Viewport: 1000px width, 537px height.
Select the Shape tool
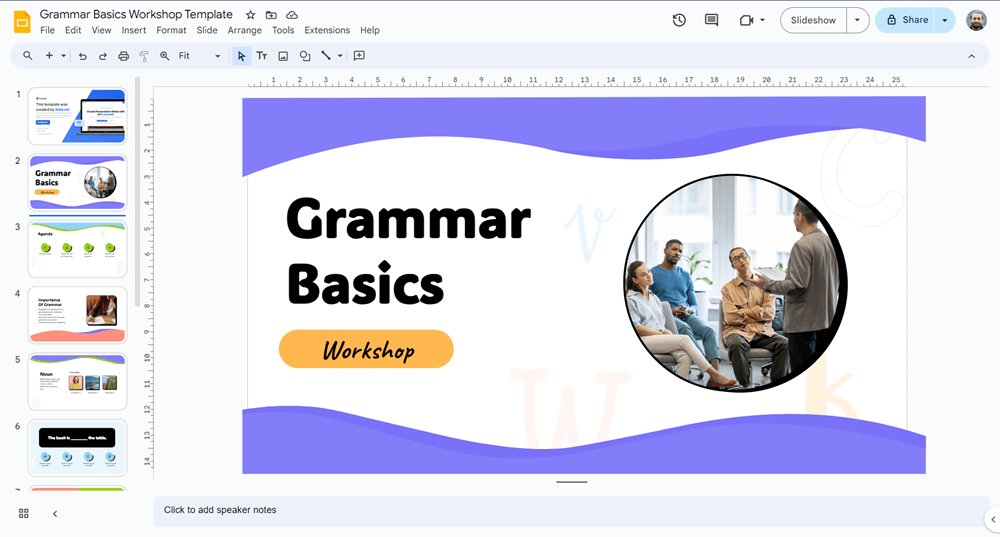[x=305, y=56]
